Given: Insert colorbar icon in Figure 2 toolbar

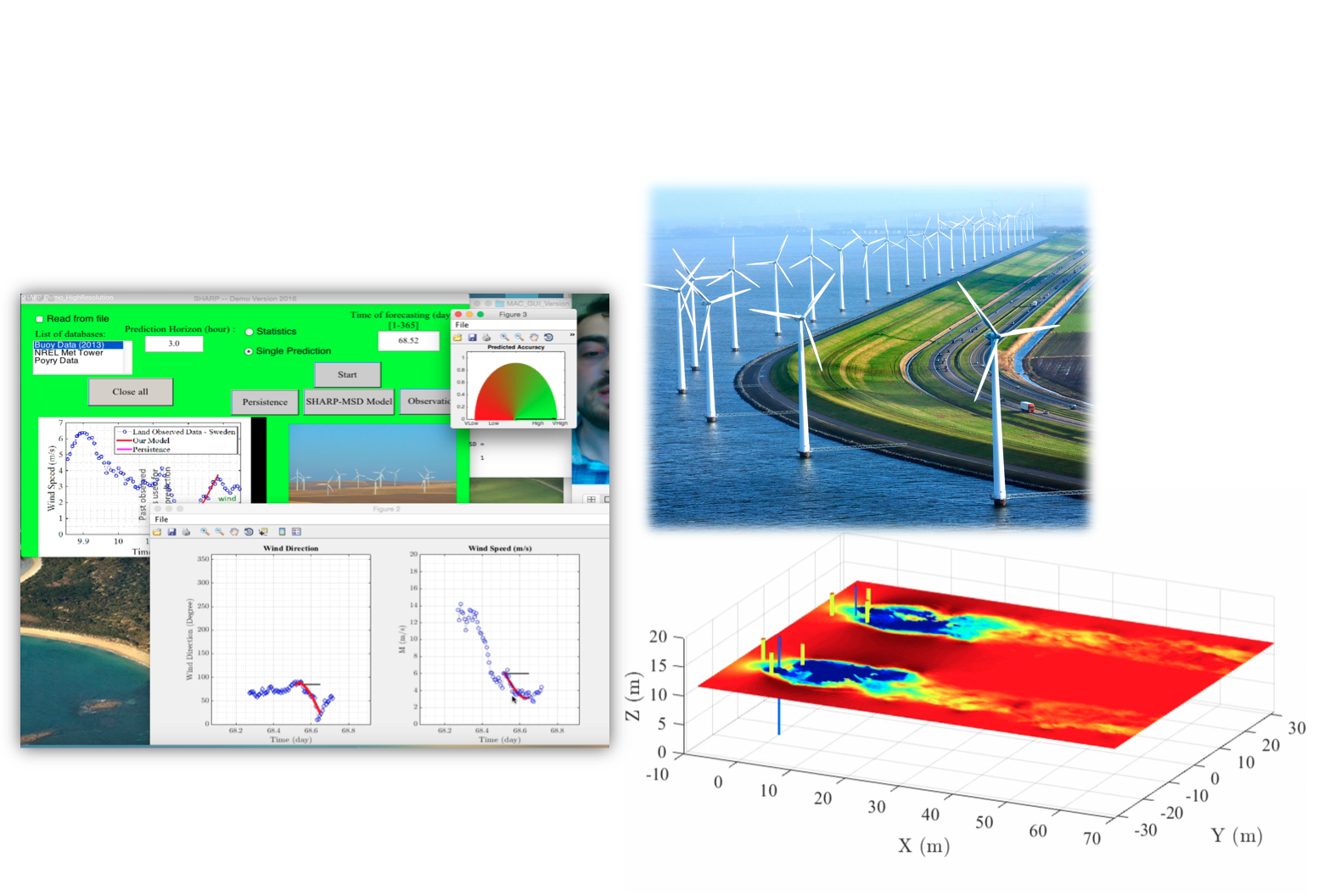Looking at the screenshot, I should coord(282,532).
